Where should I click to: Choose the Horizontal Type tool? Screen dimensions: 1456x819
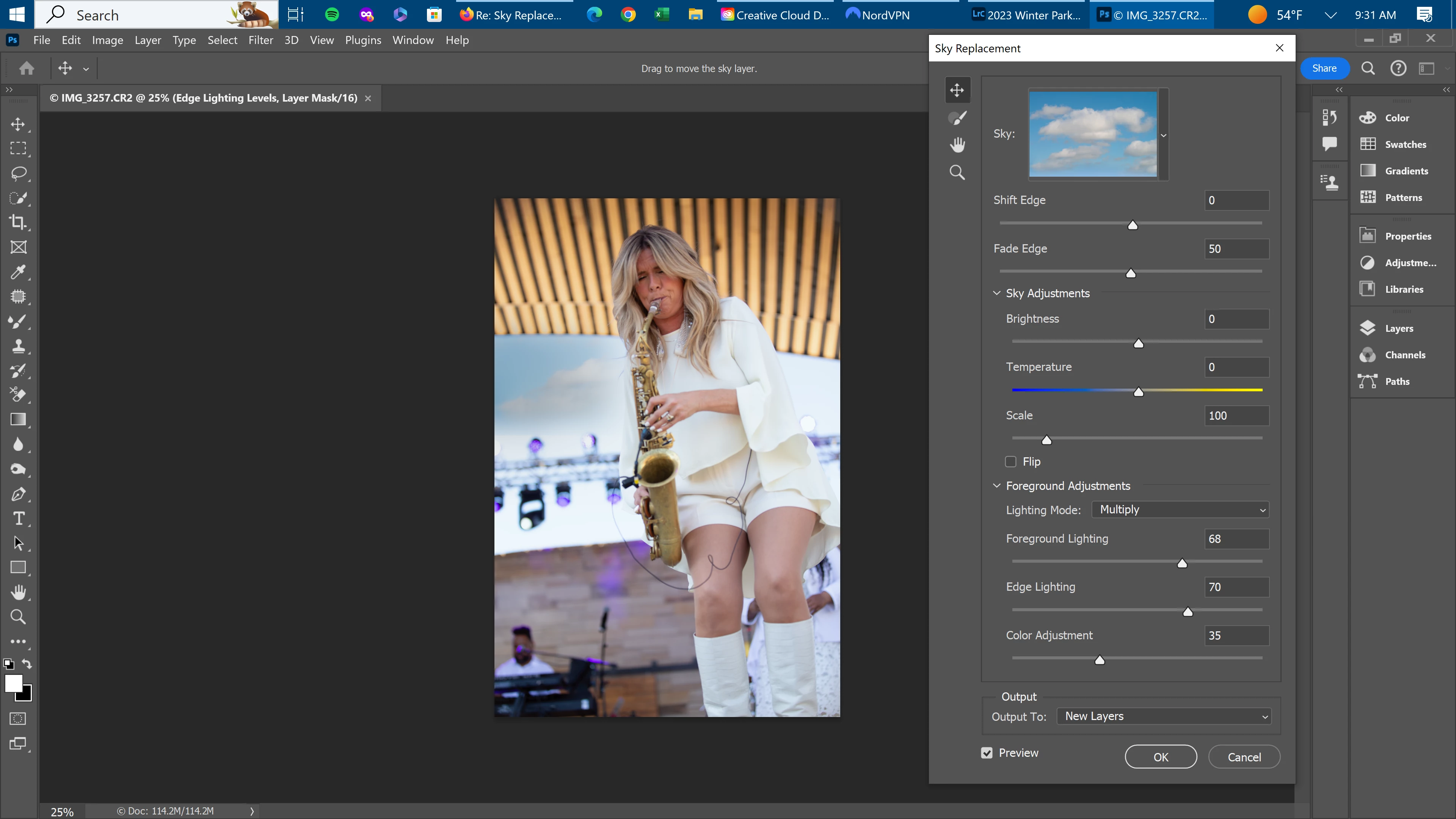[x=18, y=518]
